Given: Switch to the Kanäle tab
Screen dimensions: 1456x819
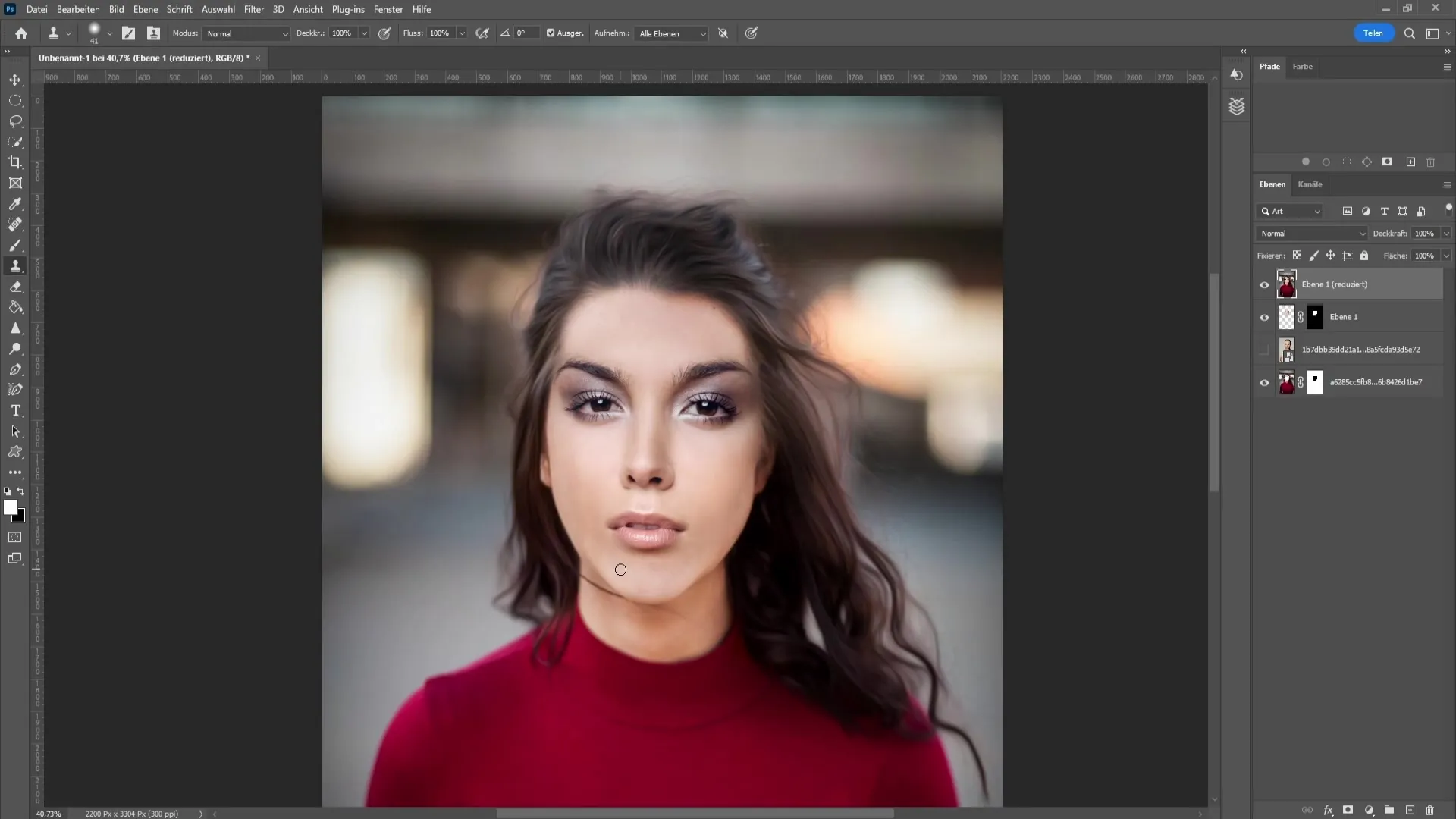Looking at the screenshot, I should coord(1312,184).
